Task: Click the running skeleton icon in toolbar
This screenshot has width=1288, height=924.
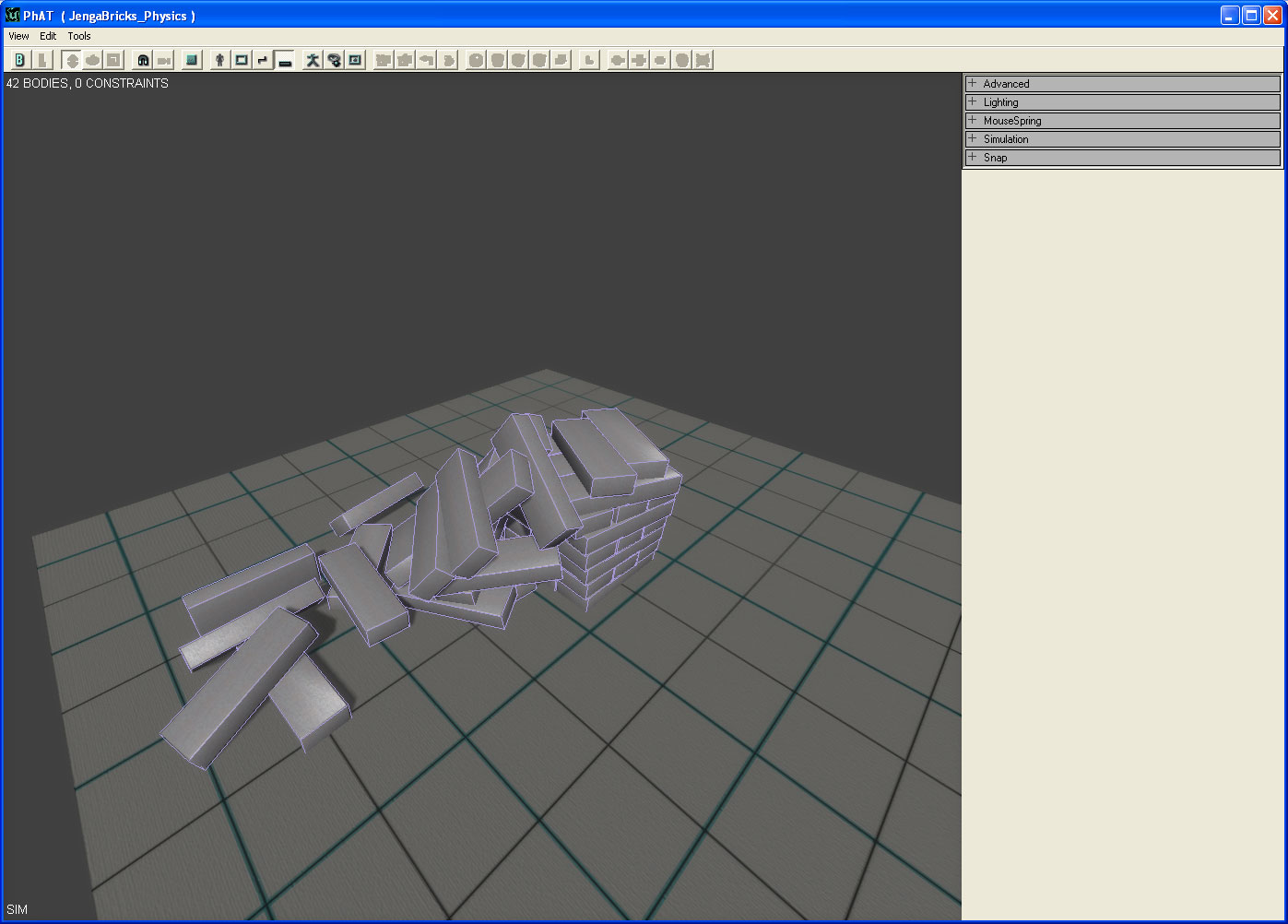Action: pyautogui.click(x=313, y=60)
